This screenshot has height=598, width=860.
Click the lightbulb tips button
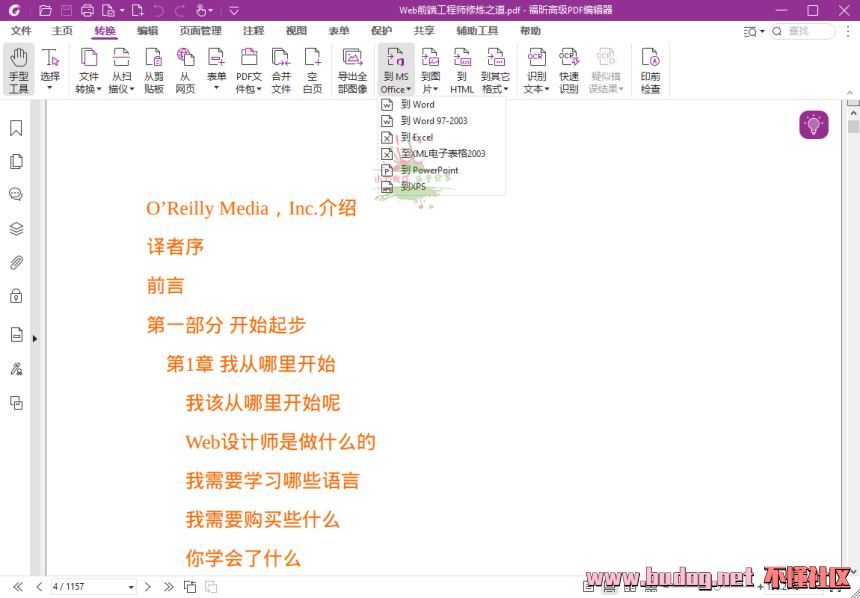pyautogui.click(x=813, y=125)
